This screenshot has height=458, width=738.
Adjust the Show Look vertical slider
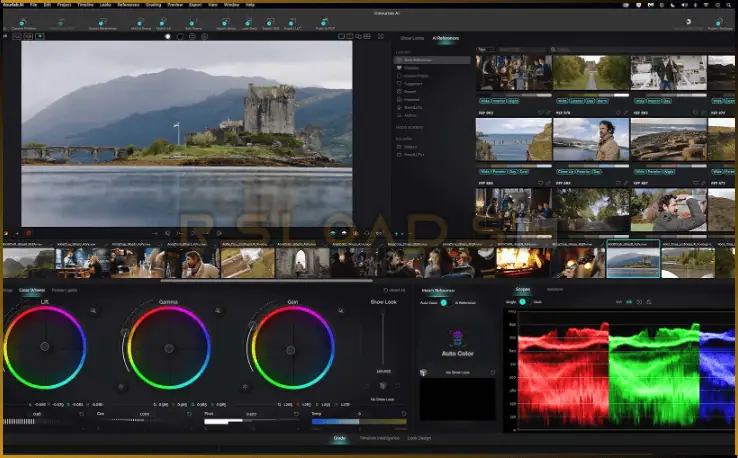coord(383,339)
